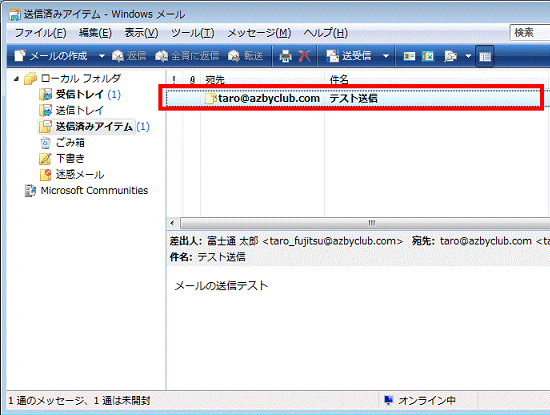The width and height of the screenshot is (550, 415).
Task: Click the Send/Receive (送受信) button
Action: 349,56
